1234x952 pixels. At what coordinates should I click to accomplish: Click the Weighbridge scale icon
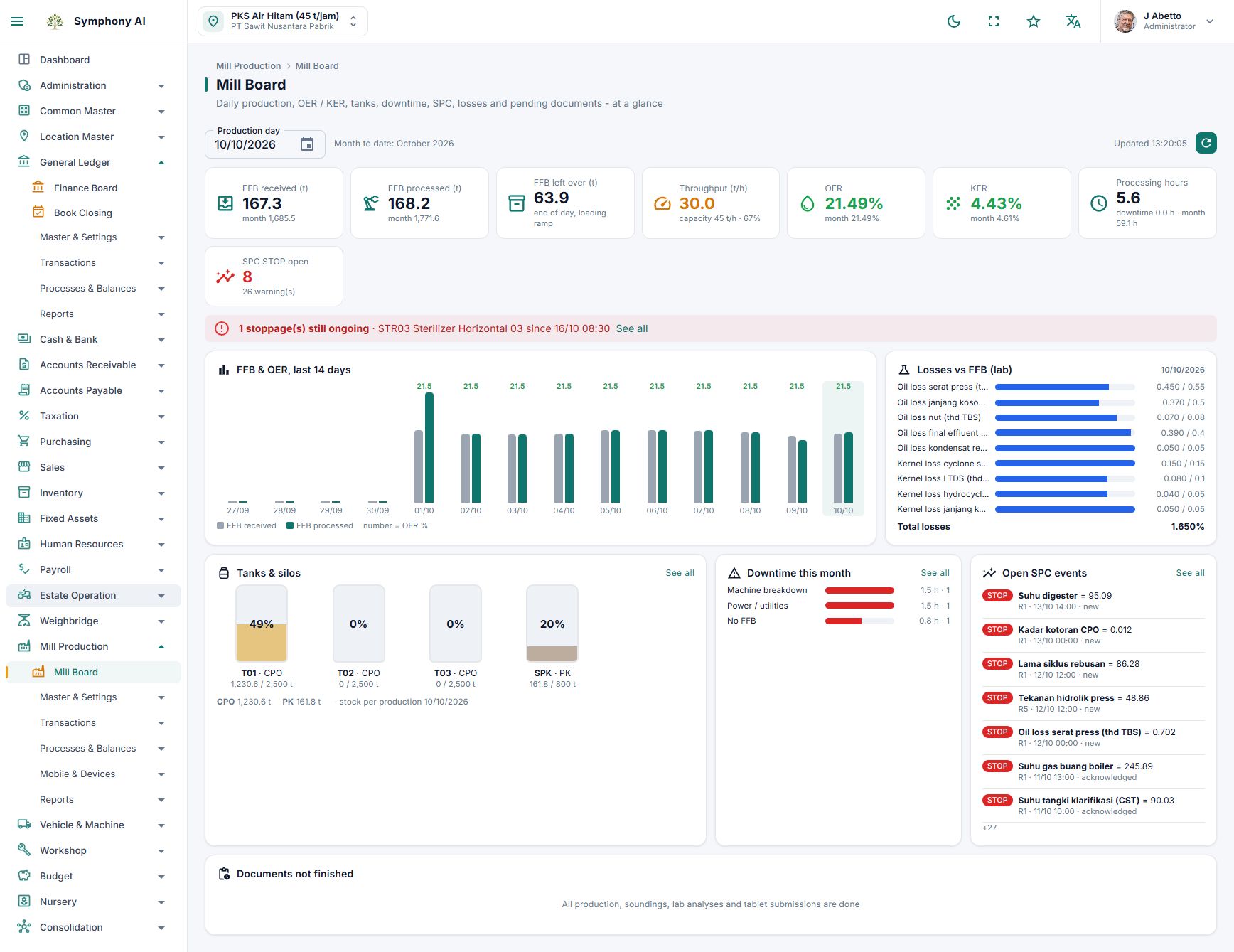[x=24, y=621]
